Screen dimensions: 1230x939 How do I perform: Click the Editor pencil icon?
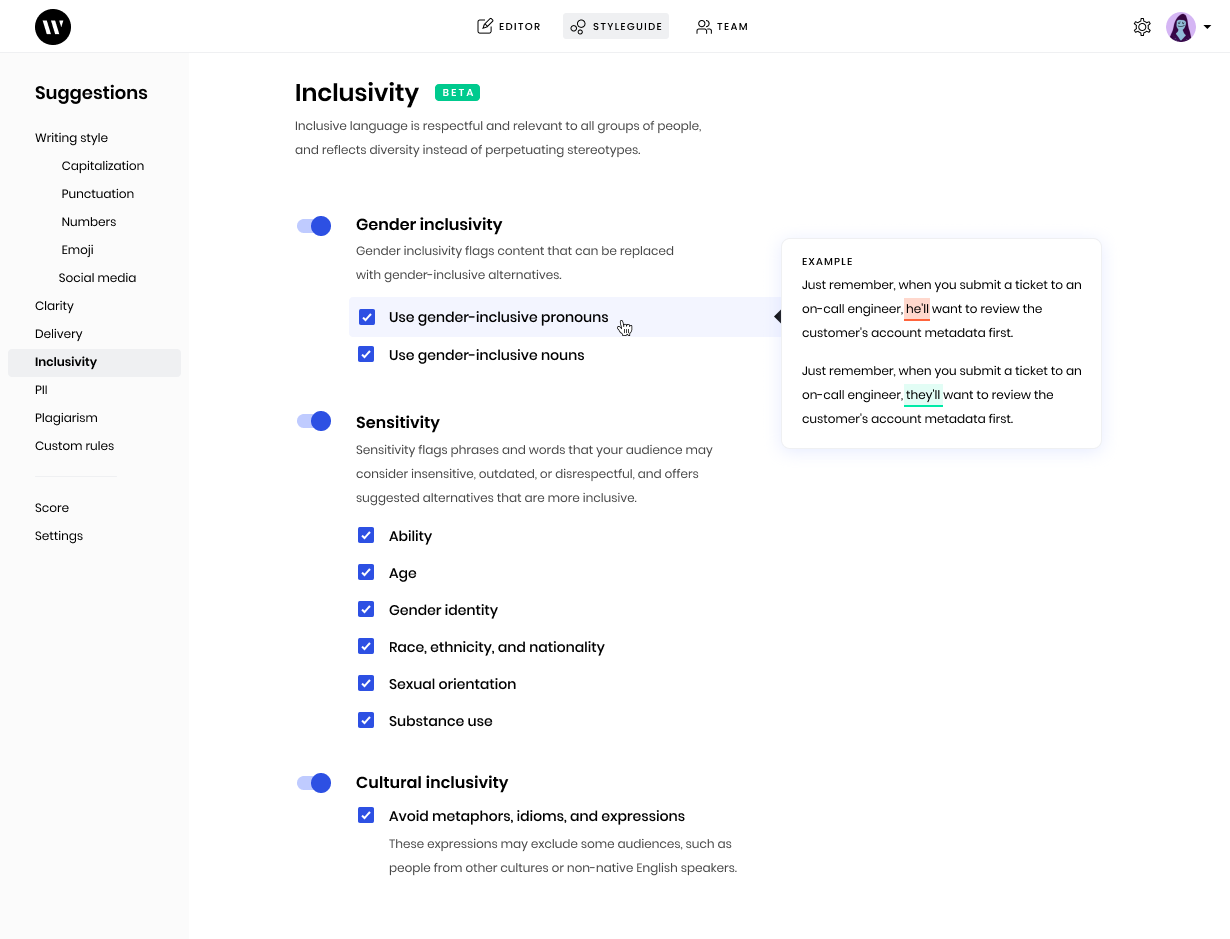(x=485, y=27)
